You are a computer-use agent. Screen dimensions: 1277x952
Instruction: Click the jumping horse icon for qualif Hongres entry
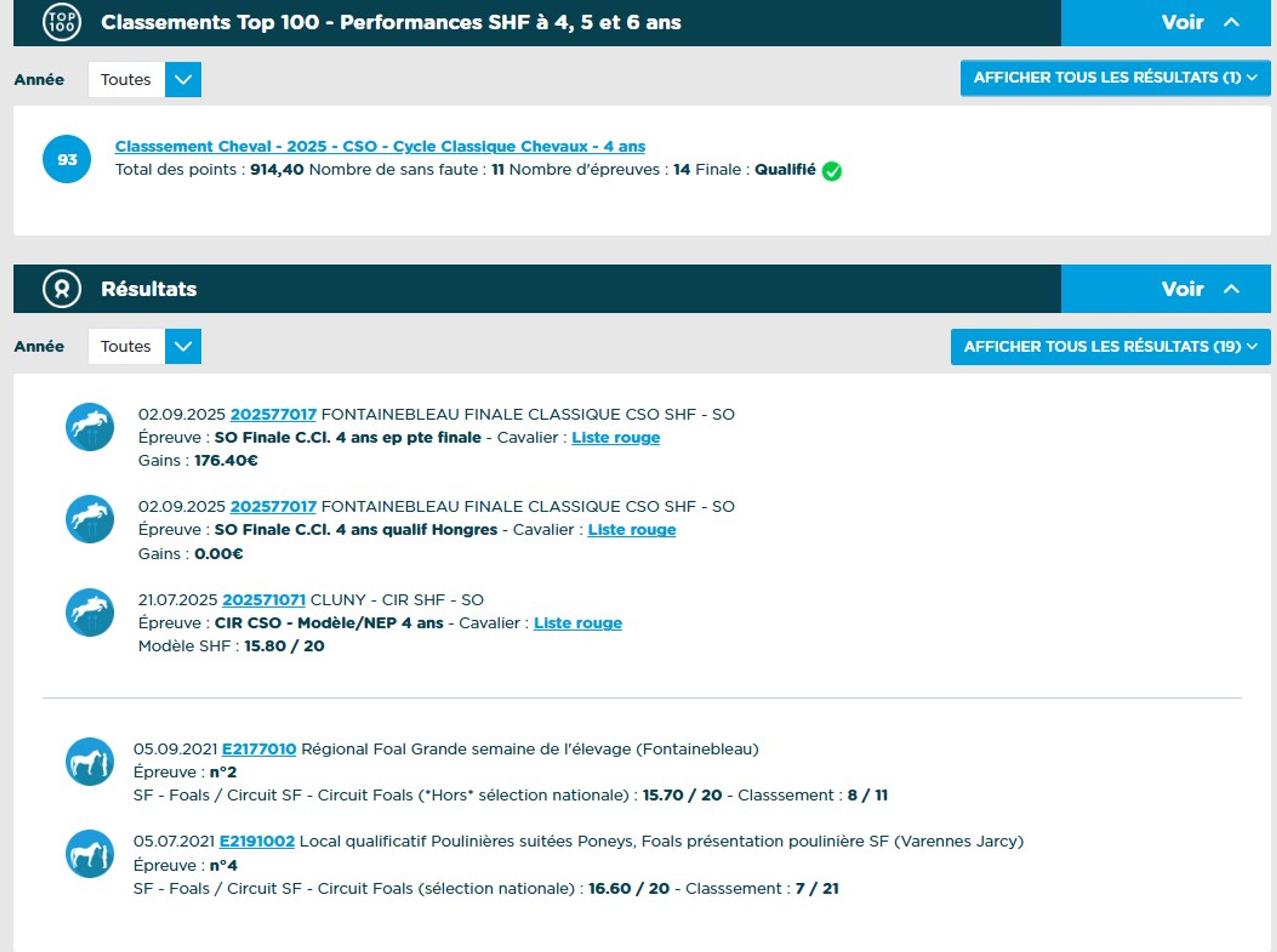[89, 519]
